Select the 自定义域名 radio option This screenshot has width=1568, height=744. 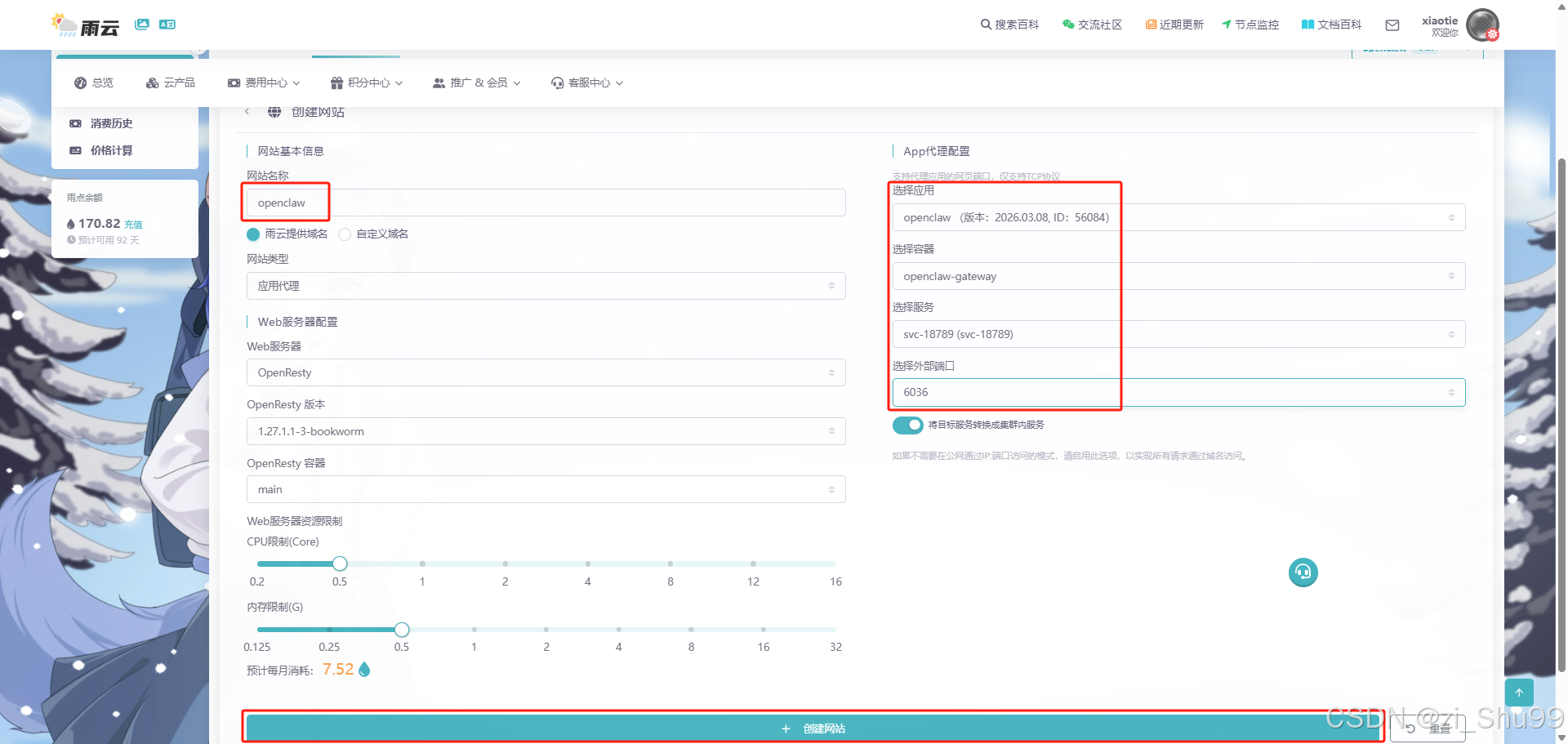click(345, 234)
